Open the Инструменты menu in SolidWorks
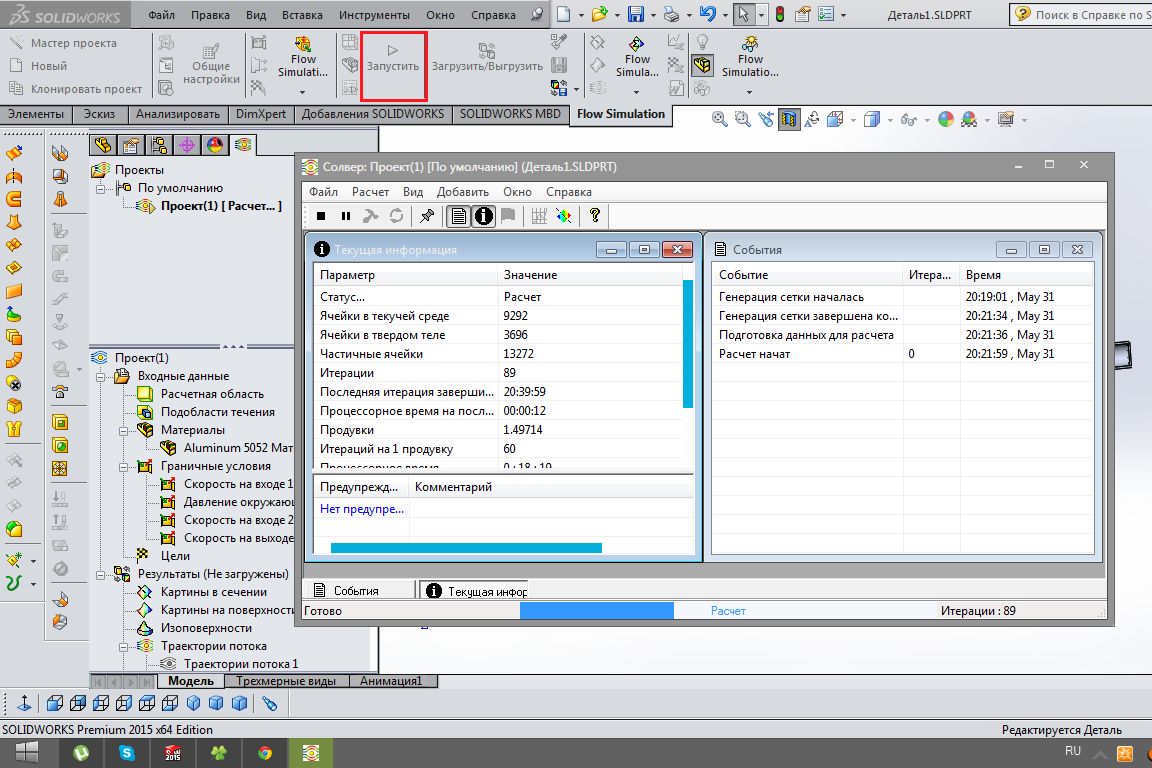This screenshot has width=1152, height=768. tap(374, 15)
